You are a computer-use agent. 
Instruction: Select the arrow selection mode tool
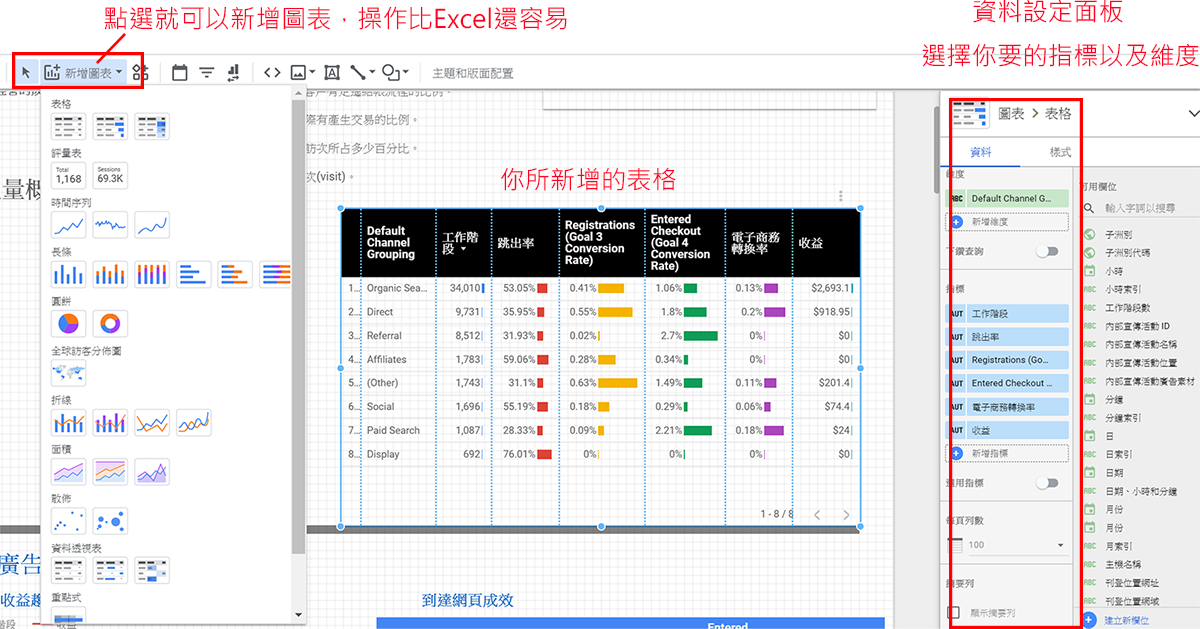[26, 72]
